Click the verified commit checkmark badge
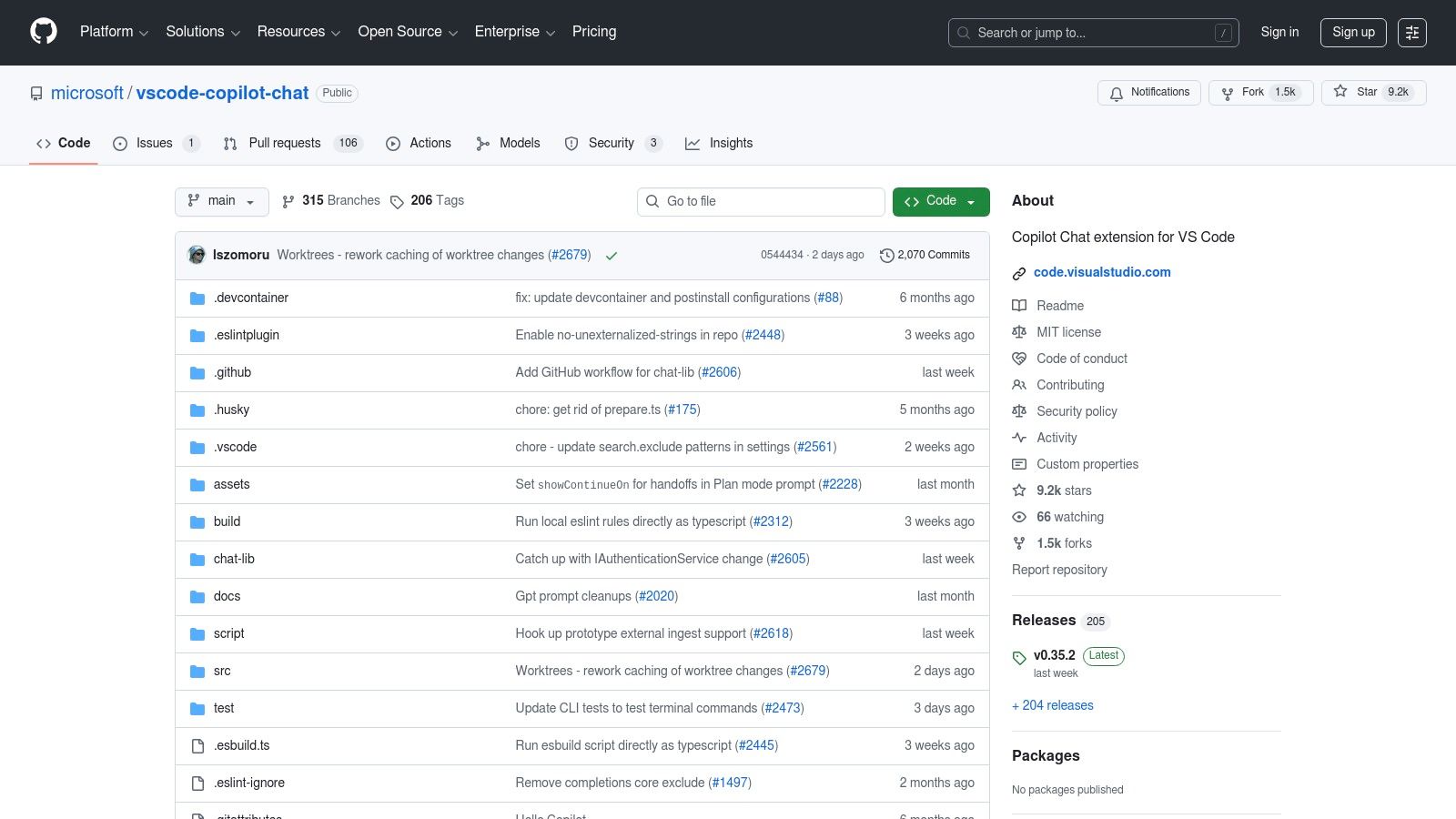The height and width of the screenshot is (819, 1456). (612, 256)
